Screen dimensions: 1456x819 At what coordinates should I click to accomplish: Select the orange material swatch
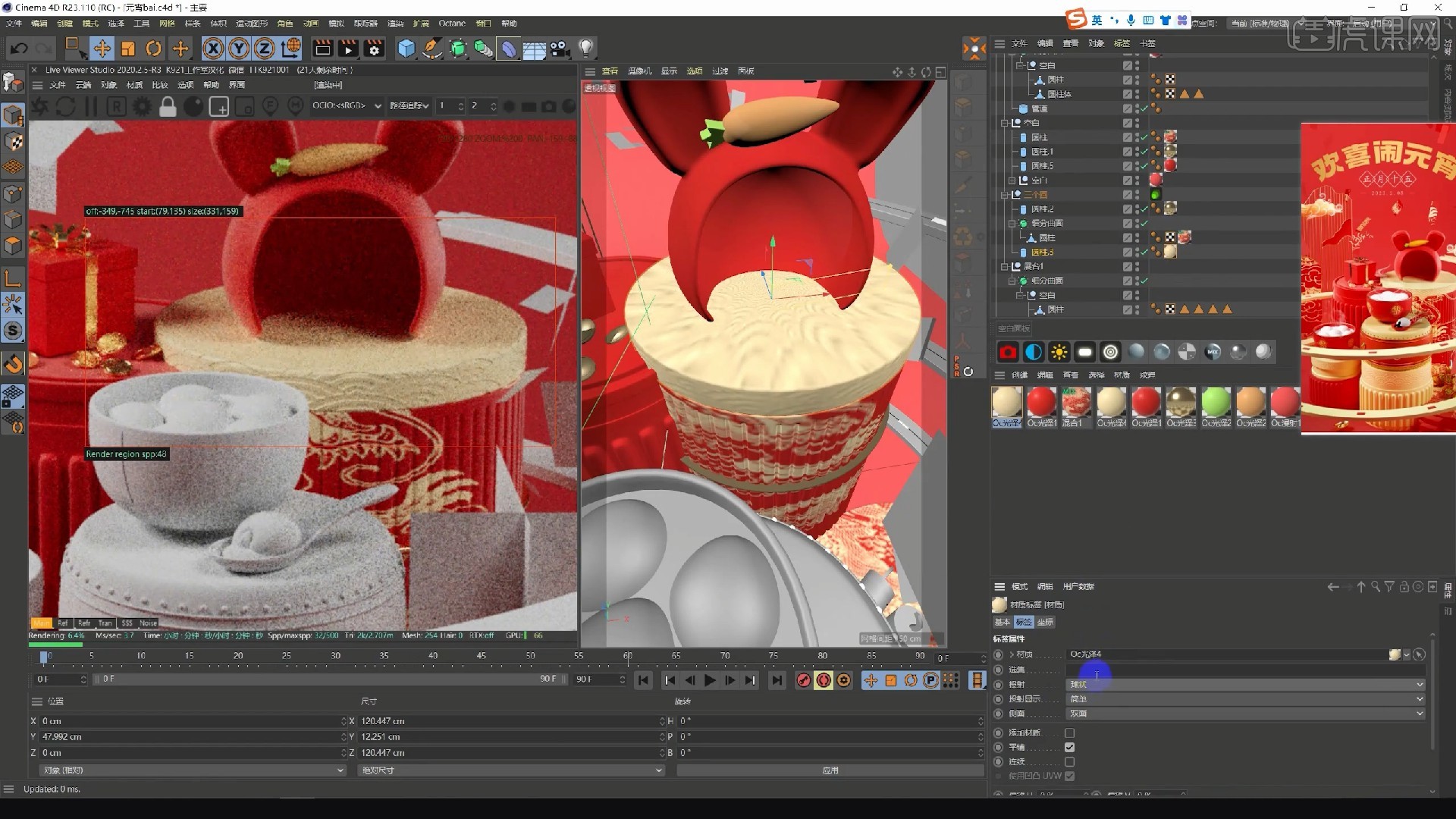coord(1250,402)
